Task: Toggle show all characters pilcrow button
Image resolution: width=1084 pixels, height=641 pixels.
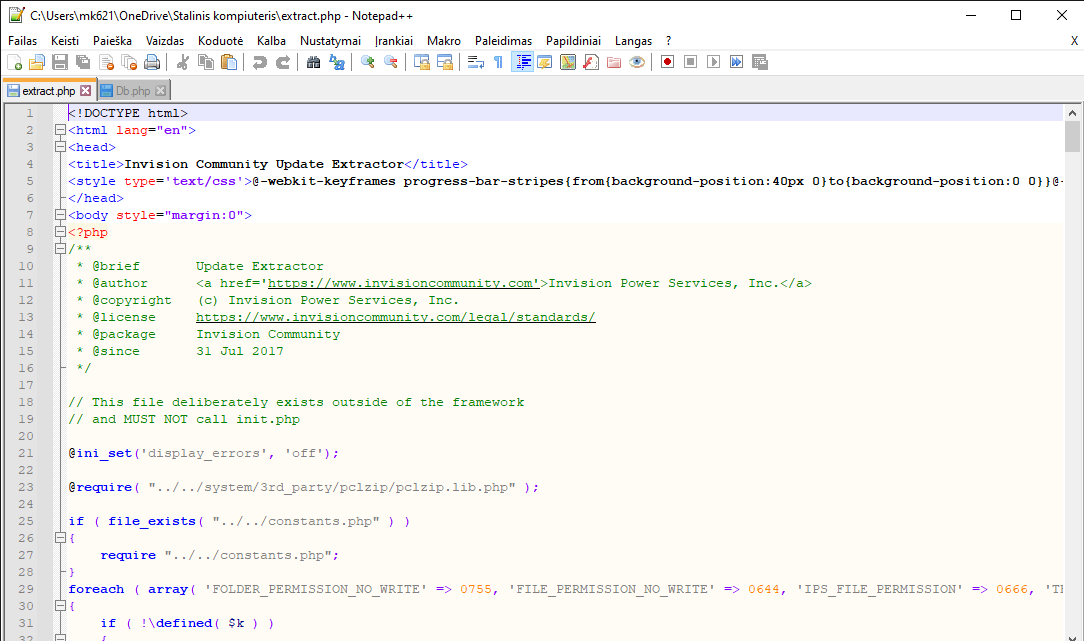Action: tap(498, 62)
